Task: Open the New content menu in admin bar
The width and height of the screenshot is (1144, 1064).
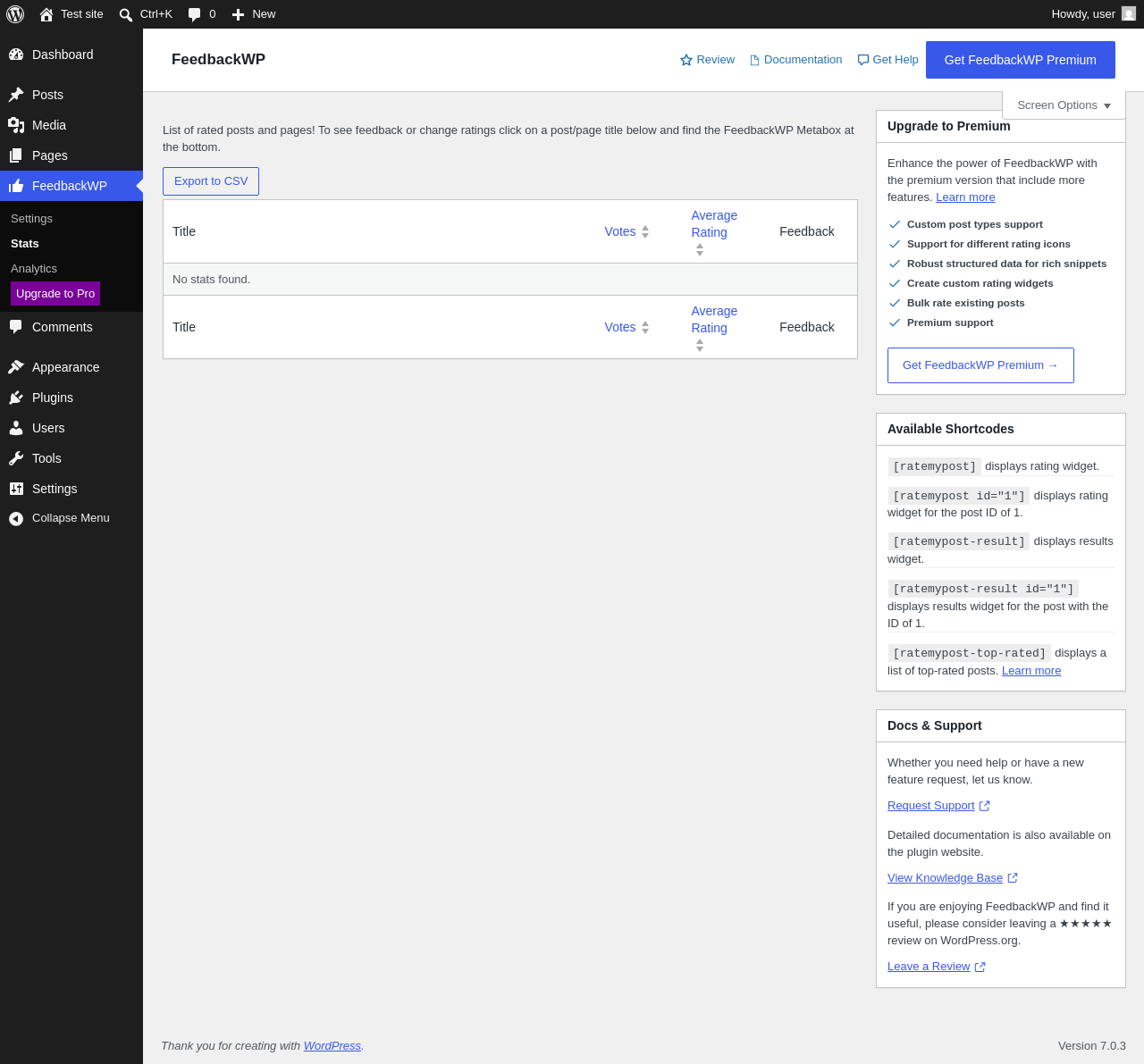Action: [x=254, y=14]
